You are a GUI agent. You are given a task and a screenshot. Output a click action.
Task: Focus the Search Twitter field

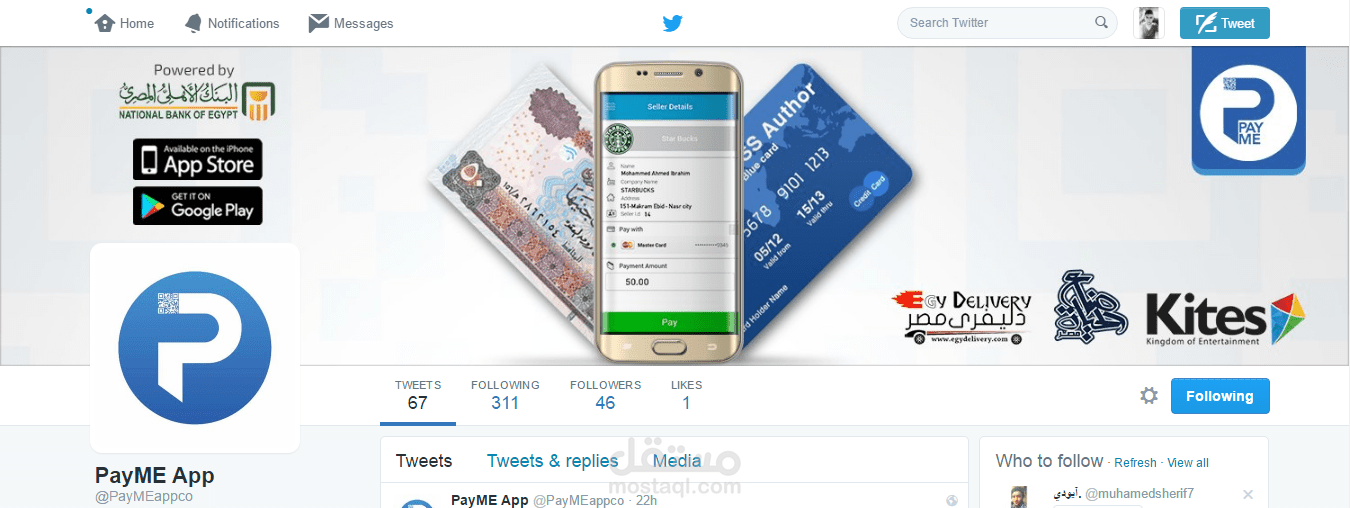point(1007,23)
